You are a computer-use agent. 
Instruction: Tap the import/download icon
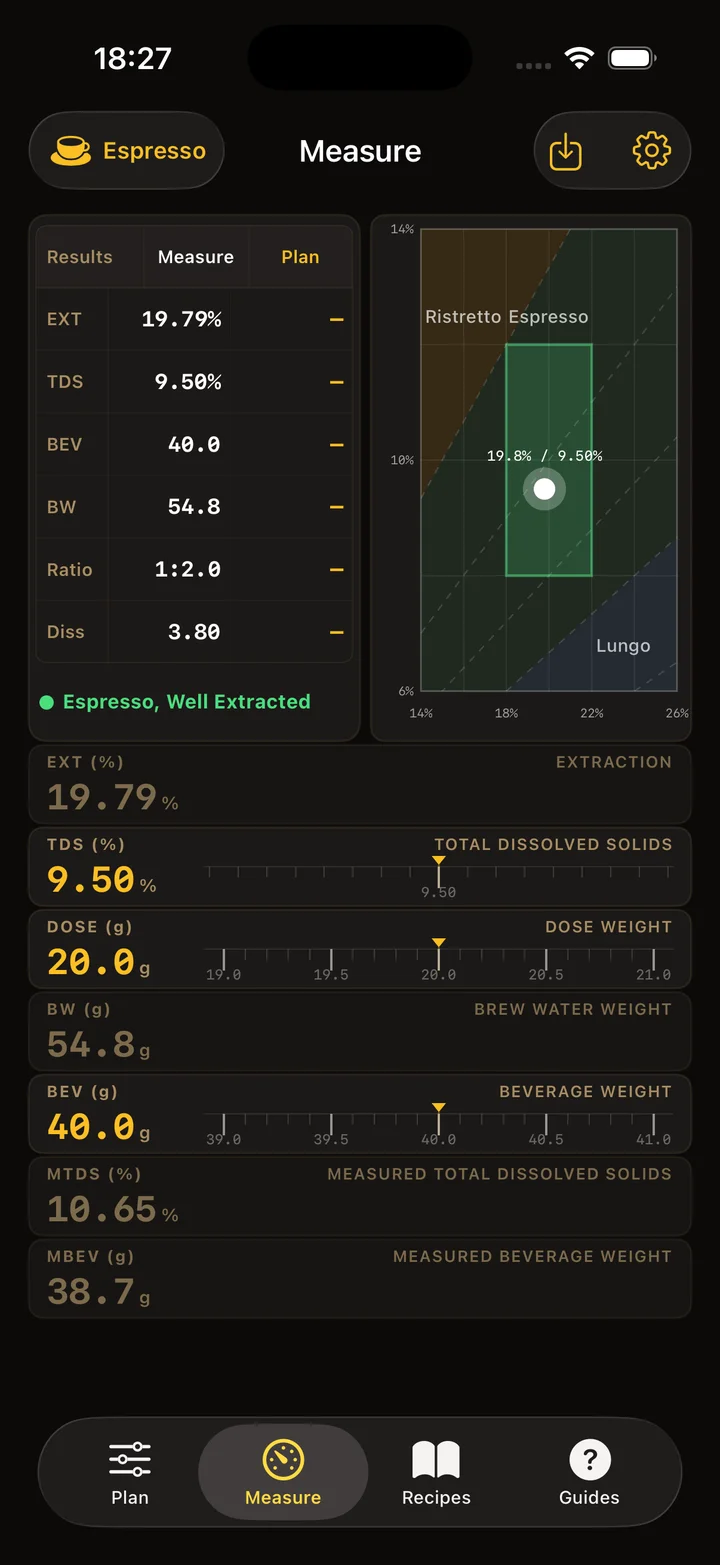point(566,151)
